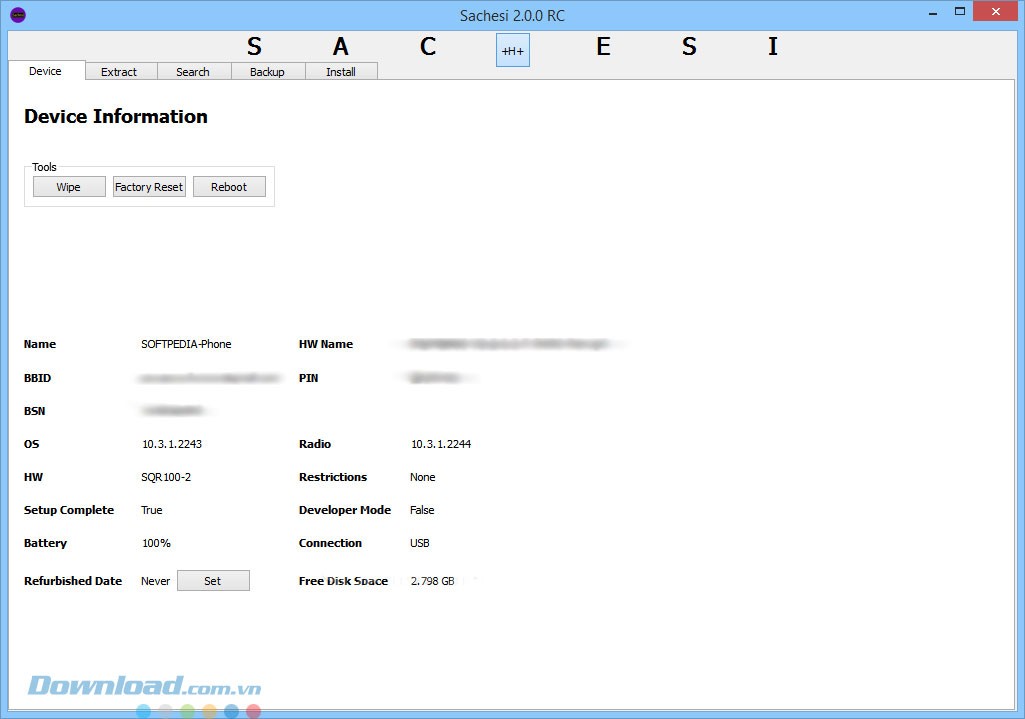Image resolution: width=1025 pixels, height=719 pixels.
Task: Open the Install tab
Action: click(341, 72)
